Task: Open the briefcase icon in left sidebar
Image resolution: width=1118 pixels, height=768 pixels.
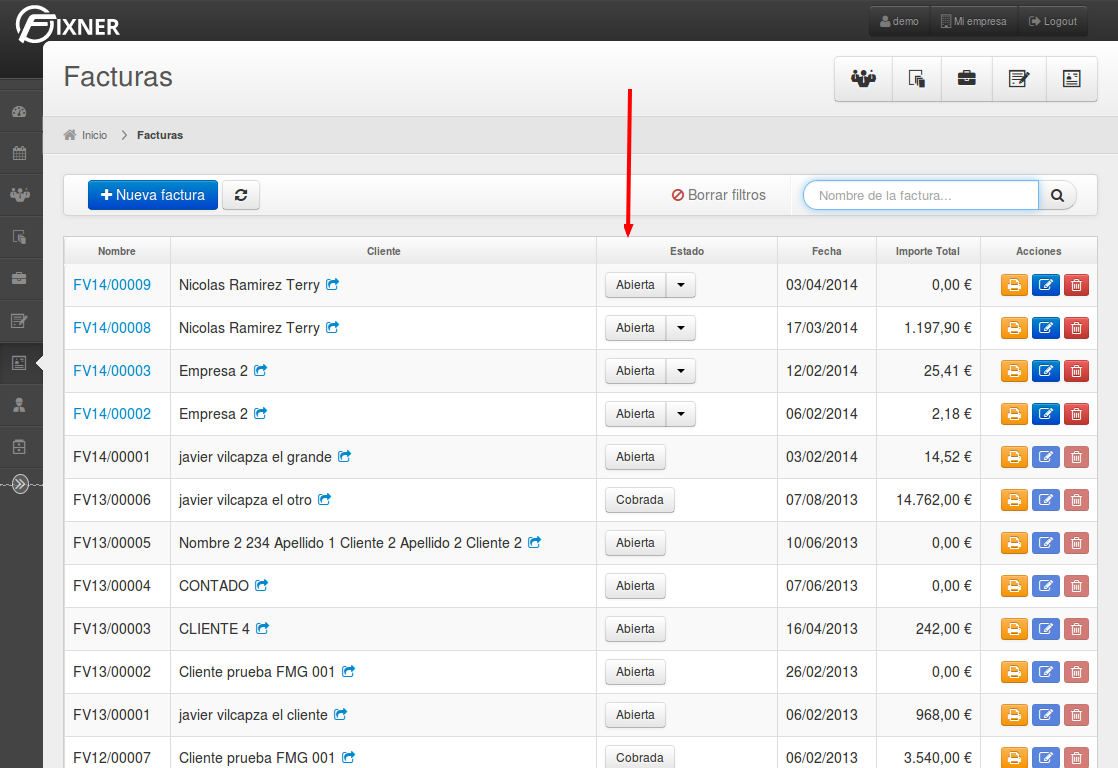Action: click(x=19, y=278)
